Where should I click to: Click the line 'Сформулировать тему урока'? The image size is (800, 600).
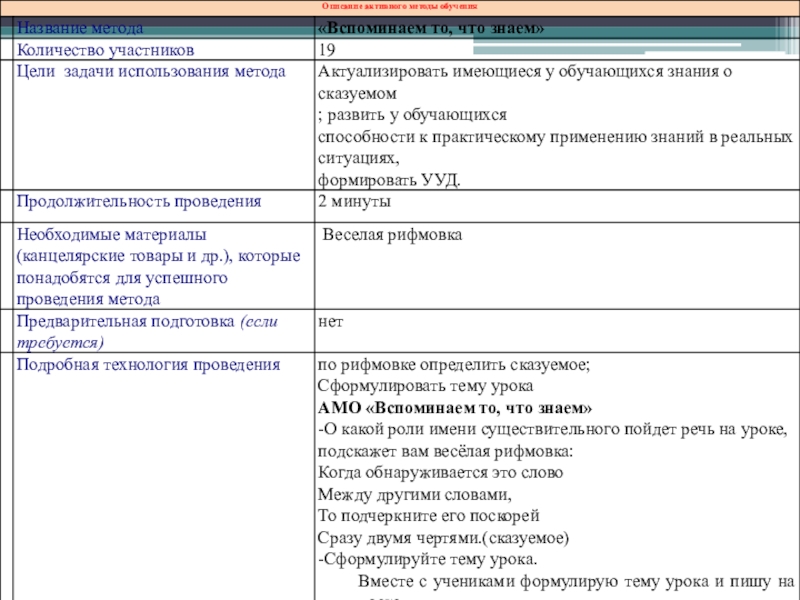click(426, 386)
